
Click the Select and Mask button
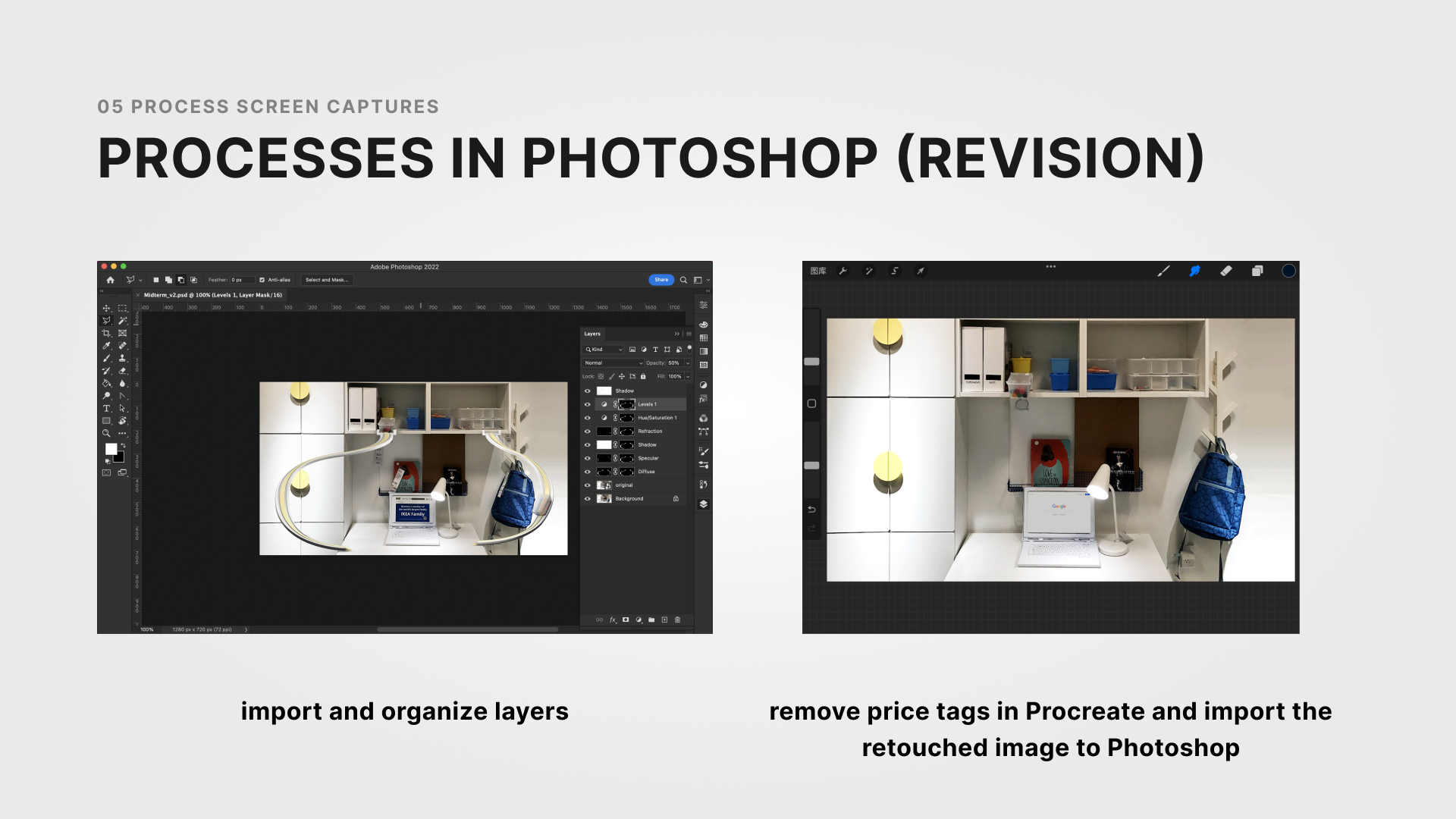click(327, 280)
